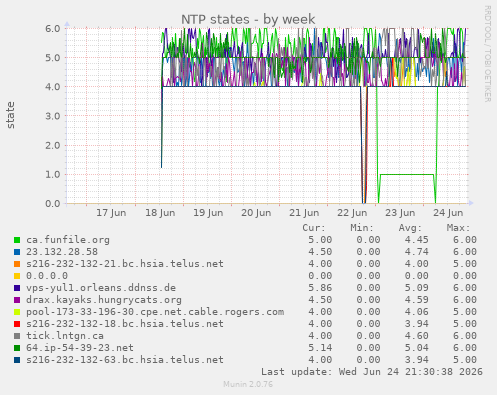Click the 22 Jun x-axis label
497x395 pixels.
point(352,213)
